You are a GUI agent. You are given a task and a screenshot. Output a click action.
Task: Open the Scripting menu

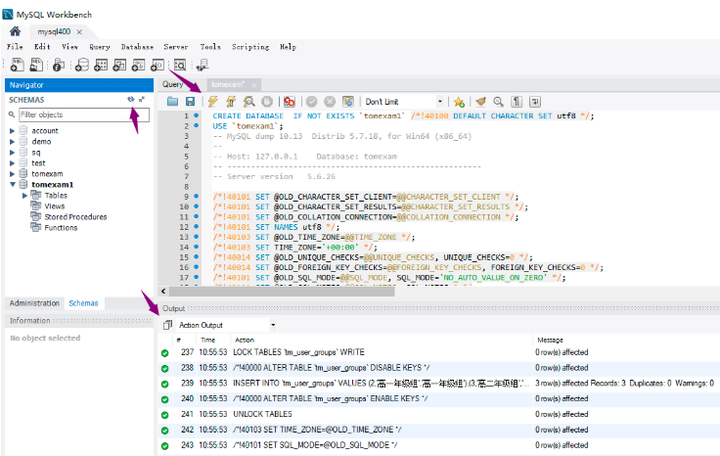click(x=250, y=47)
